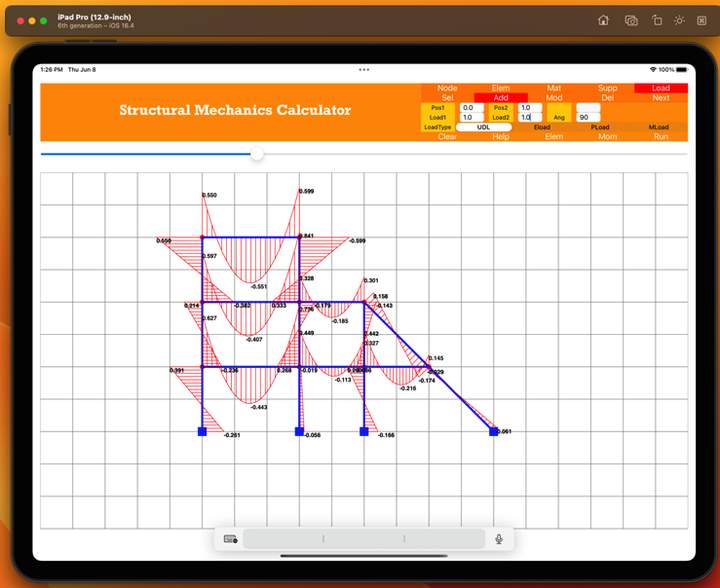Click the Ang input field showing 90

coord(588,118)
